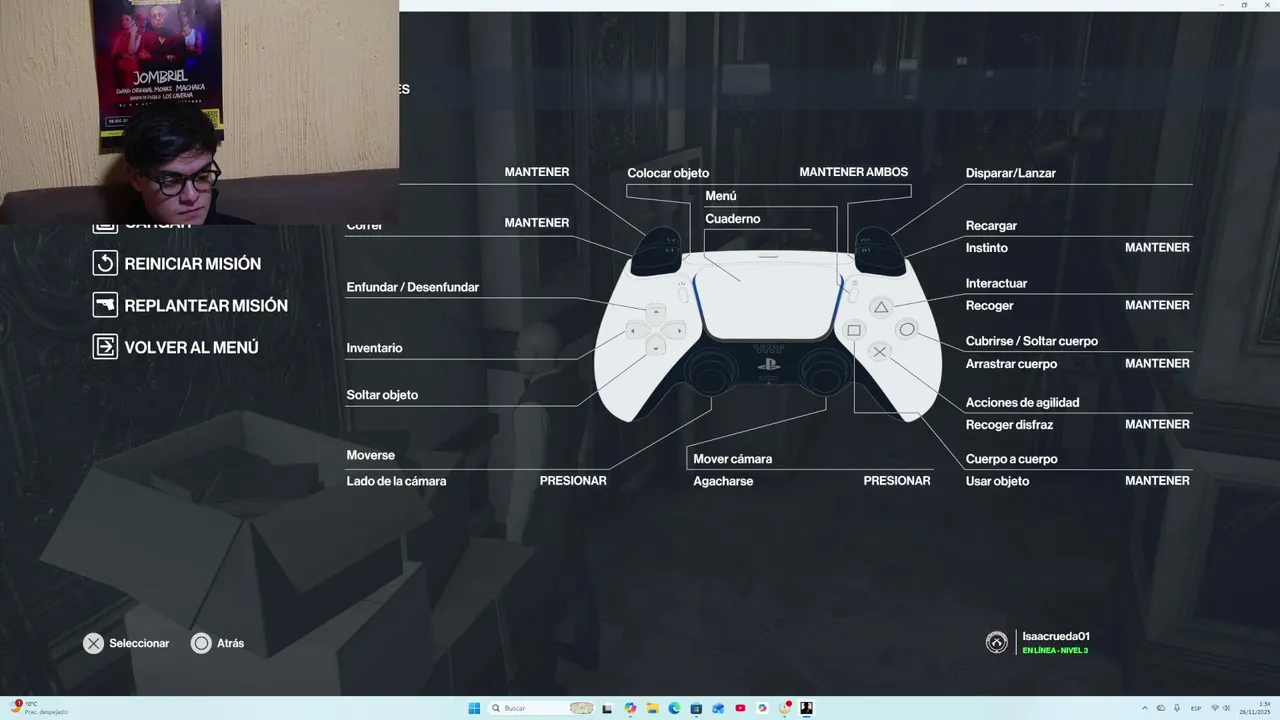
Task: Click the cross button on the controller diagram
Action: [x=880, y=352]
